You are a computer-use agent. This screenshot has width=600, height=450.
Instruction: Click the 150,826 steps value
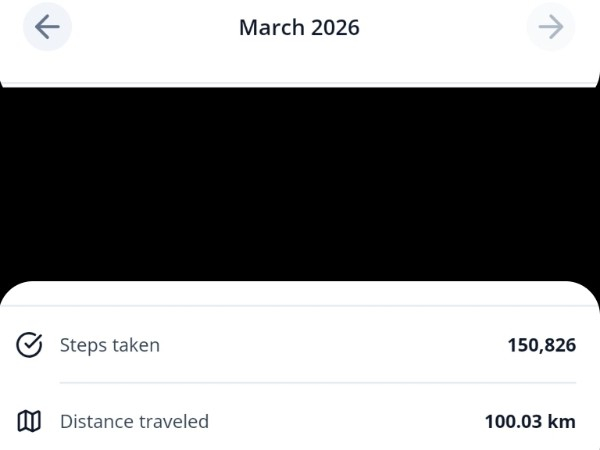click(541, 345)
